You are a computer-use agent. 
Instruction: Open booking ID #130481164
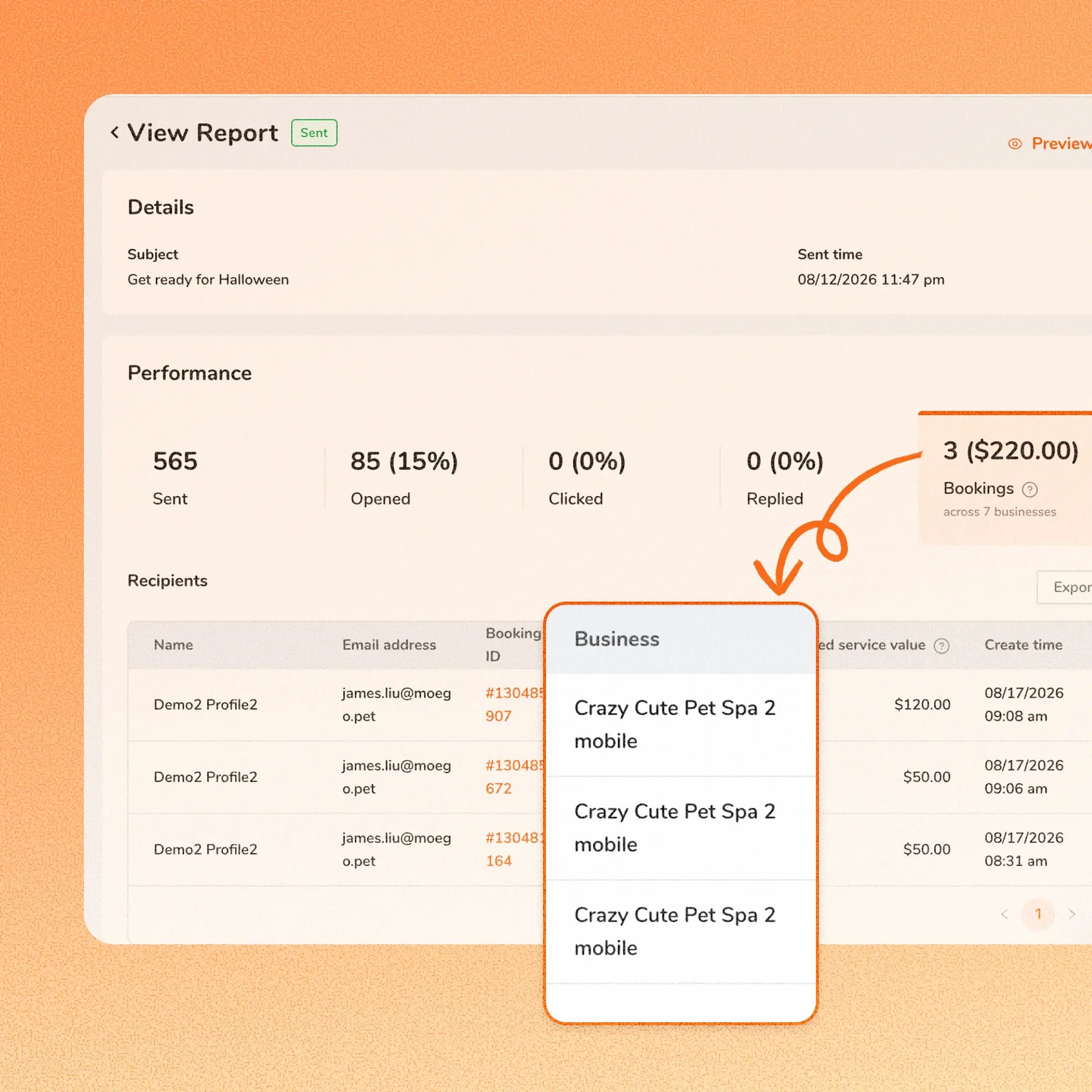(514, 849)
